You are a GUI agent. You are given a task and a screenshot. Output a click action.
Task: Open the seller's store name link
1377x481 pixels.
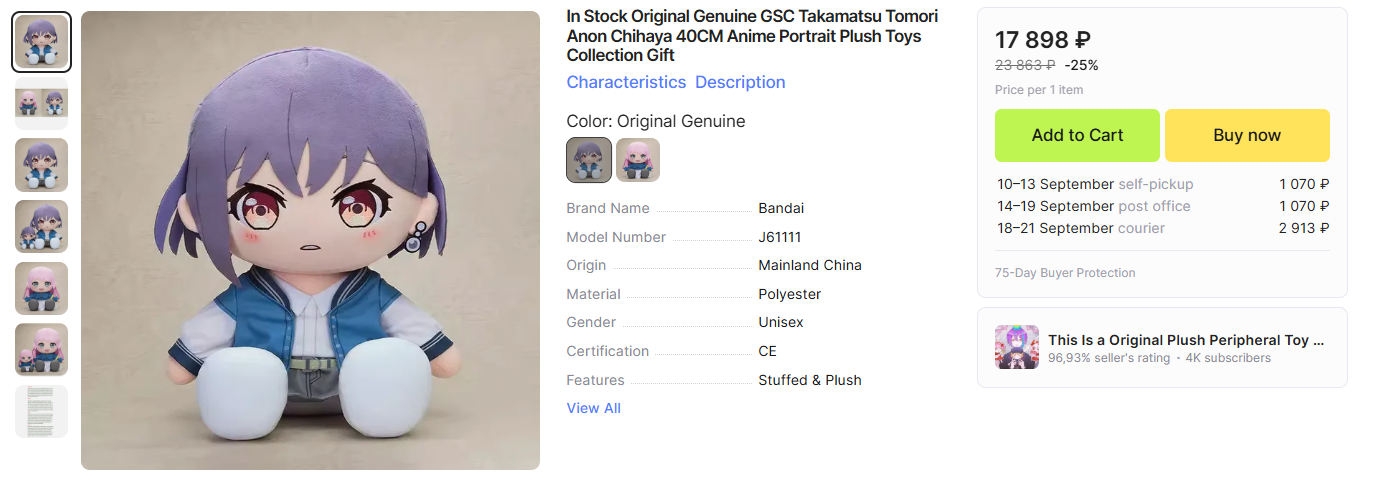click(x=1185, y=340)
